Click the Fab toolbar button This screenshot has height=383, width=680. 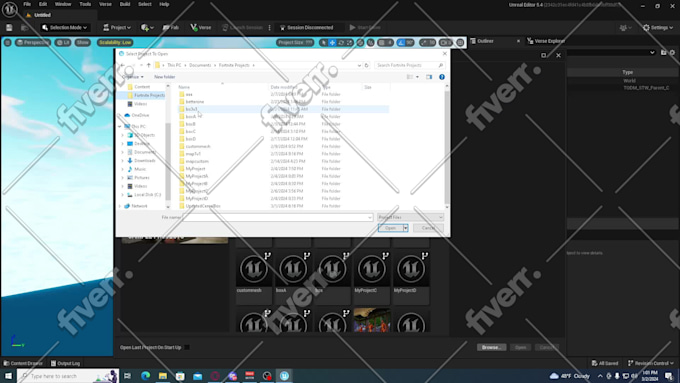click(171, 27)
